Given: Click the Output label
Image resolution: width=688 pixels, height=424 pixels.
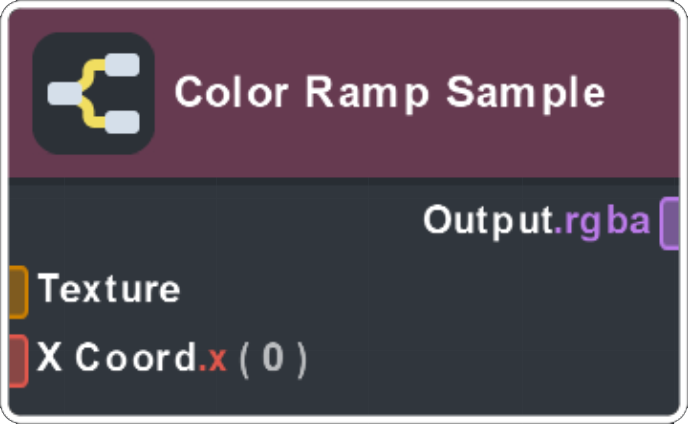Looking at the screenshot, I should click(x=487, y=220).
